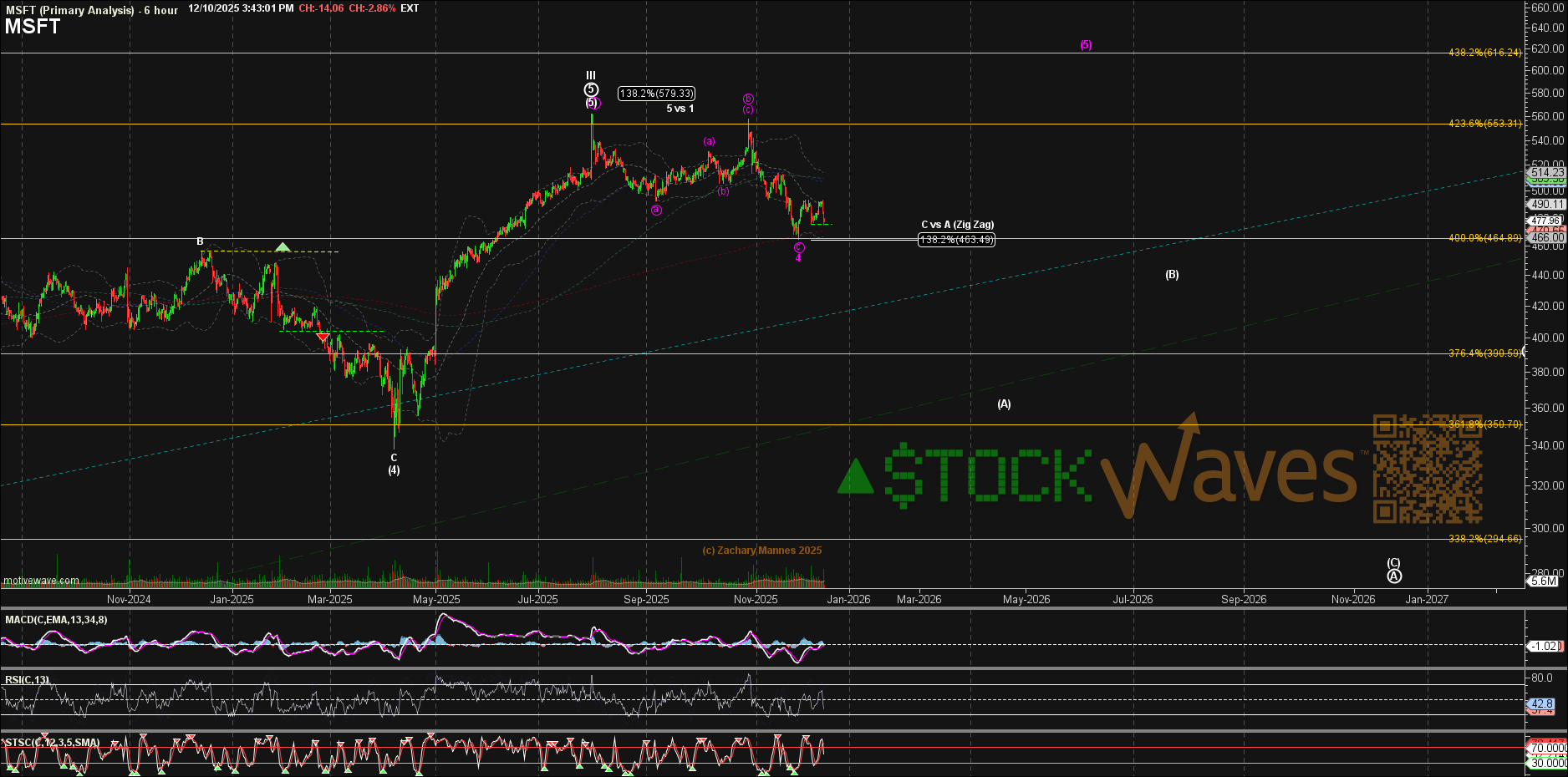1568x777 pixels.
Task: Click the C vs A (Zig Zag) annotation
Action: [x=959, y=225]
